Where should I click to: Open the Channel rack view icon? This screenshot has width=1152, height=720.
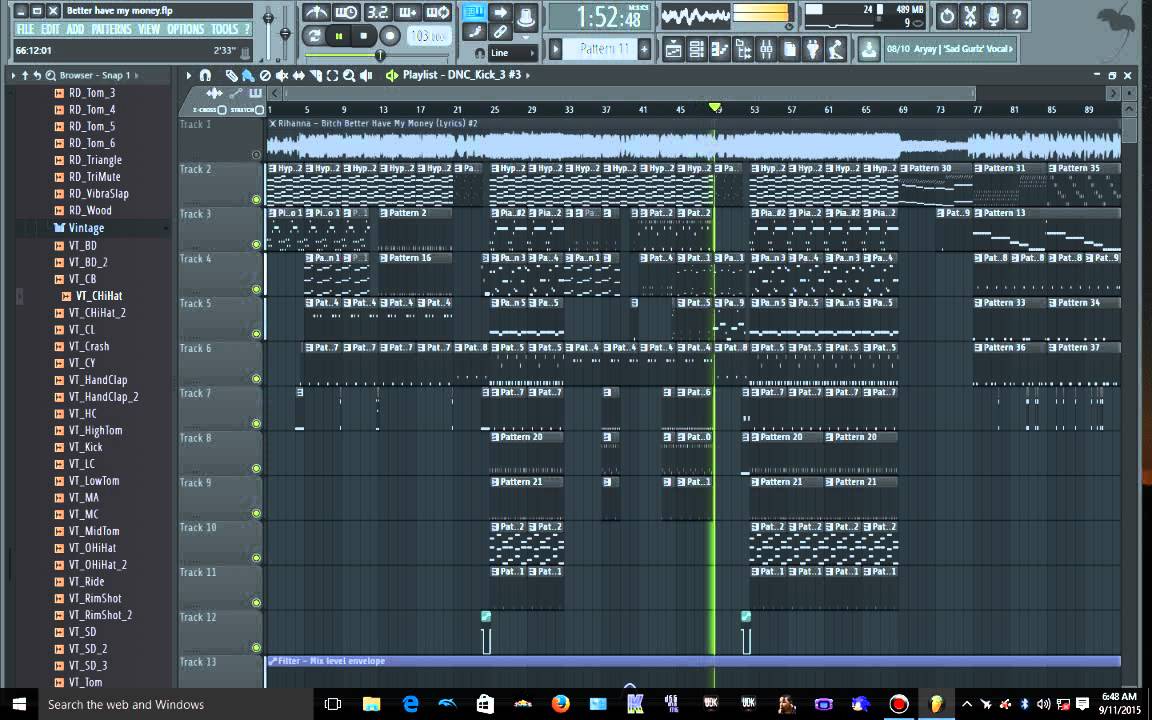696,49
